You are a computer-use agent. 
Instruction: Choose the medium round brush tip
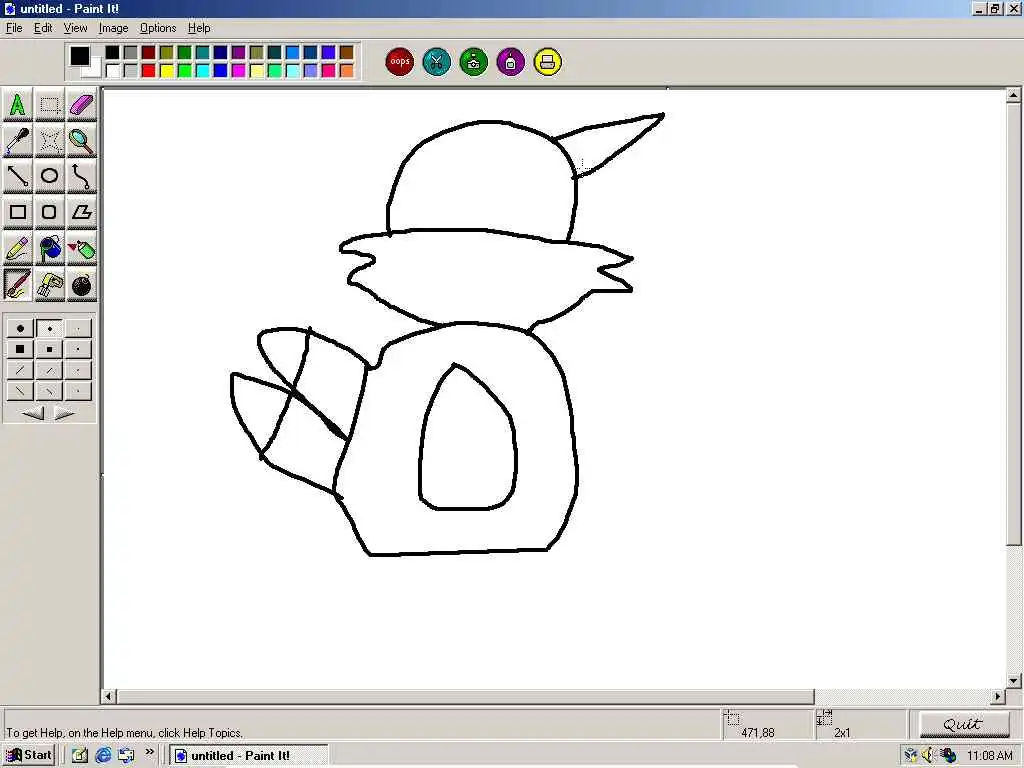coord(49,328)
